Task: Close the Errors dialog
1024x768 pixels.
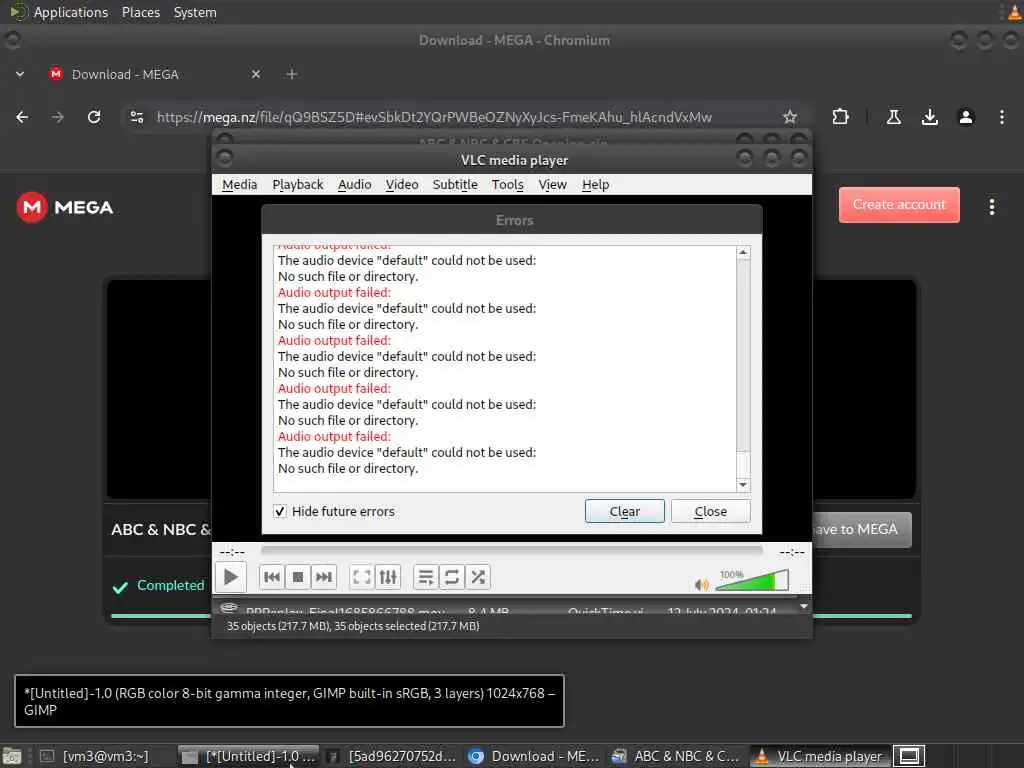Action: click(x=711, y=511)
